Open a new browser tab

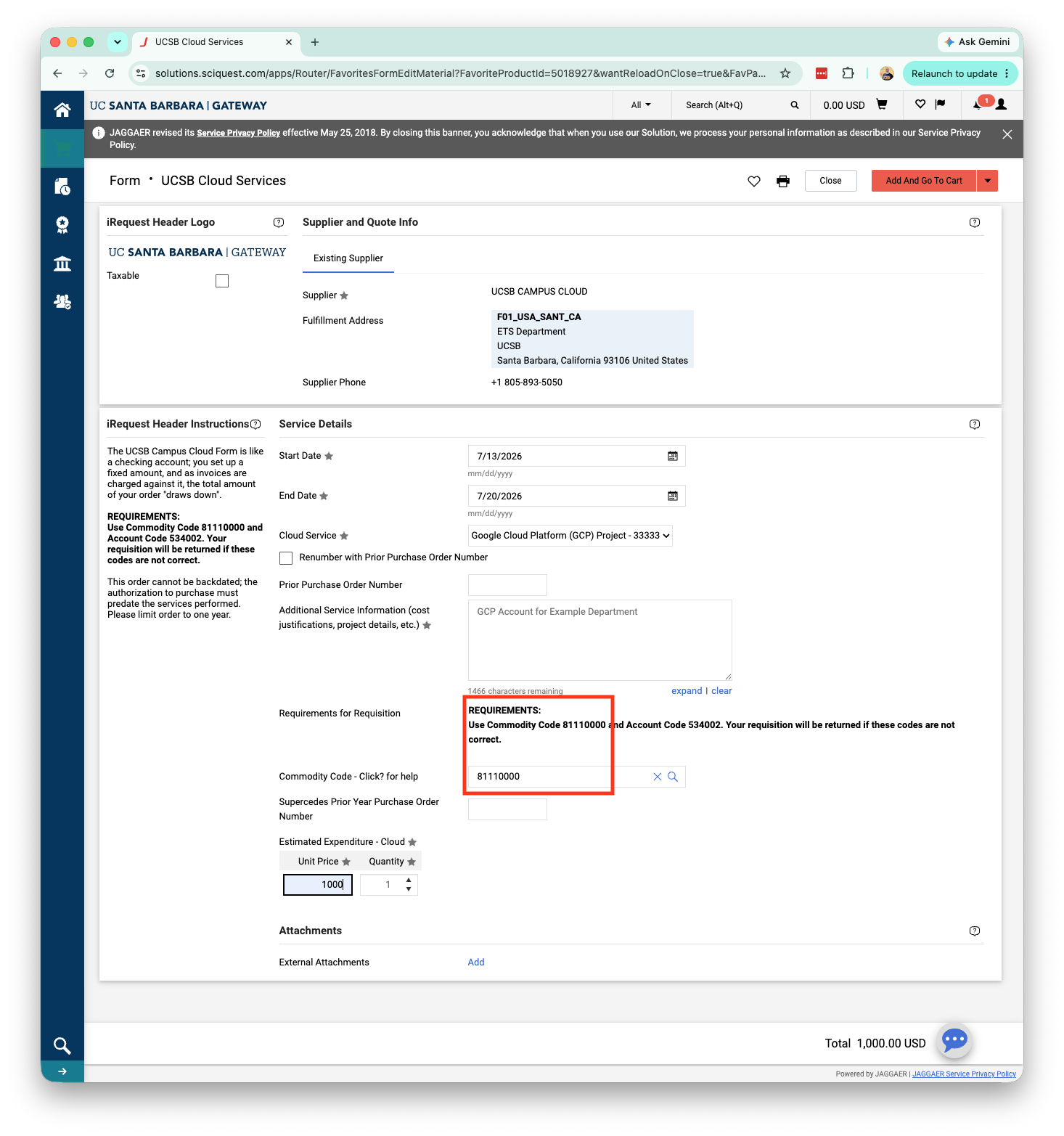tap(315, 42)
